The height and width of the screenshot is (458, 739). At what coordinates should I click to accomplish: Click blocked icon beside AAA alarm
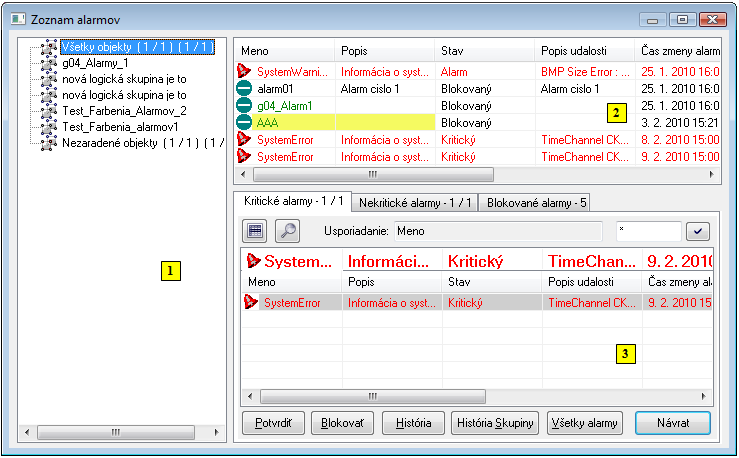point(244,122)
